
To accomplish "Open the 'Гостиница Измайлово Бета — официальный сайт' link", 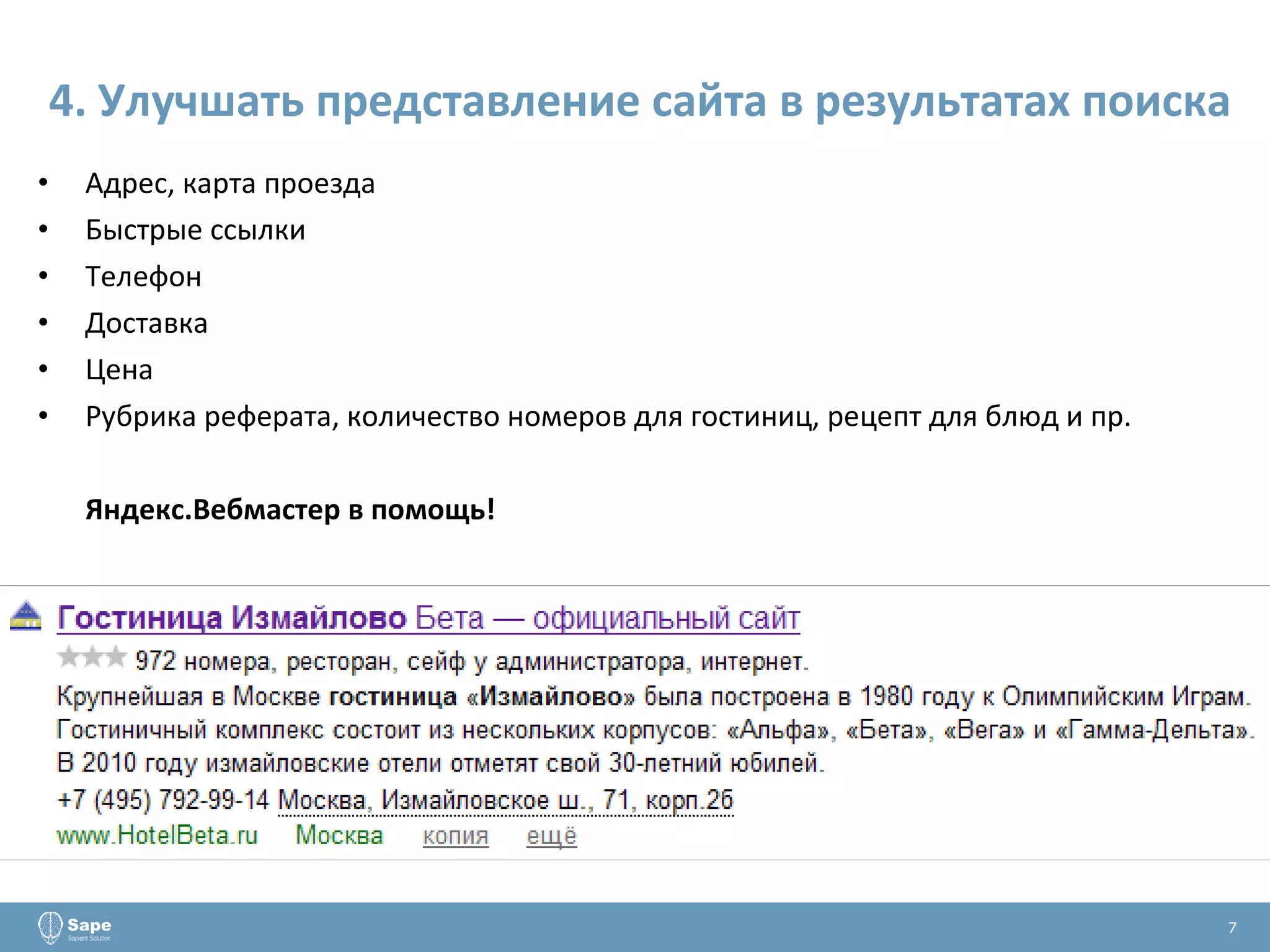I will point(429,619).
